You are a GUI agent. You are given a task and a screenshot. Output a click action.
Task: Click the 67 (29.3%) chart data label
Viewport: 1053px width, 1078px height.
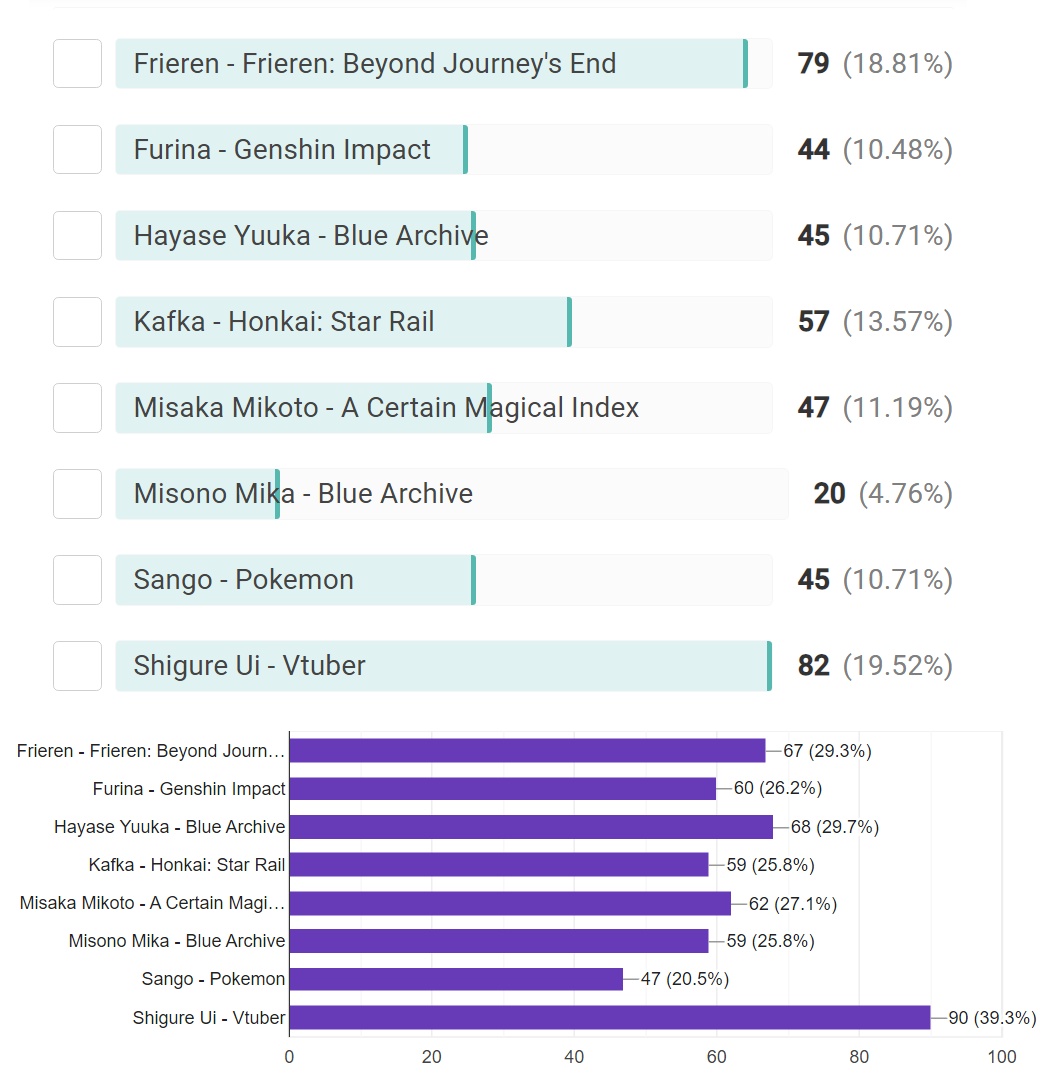point(827,751)
